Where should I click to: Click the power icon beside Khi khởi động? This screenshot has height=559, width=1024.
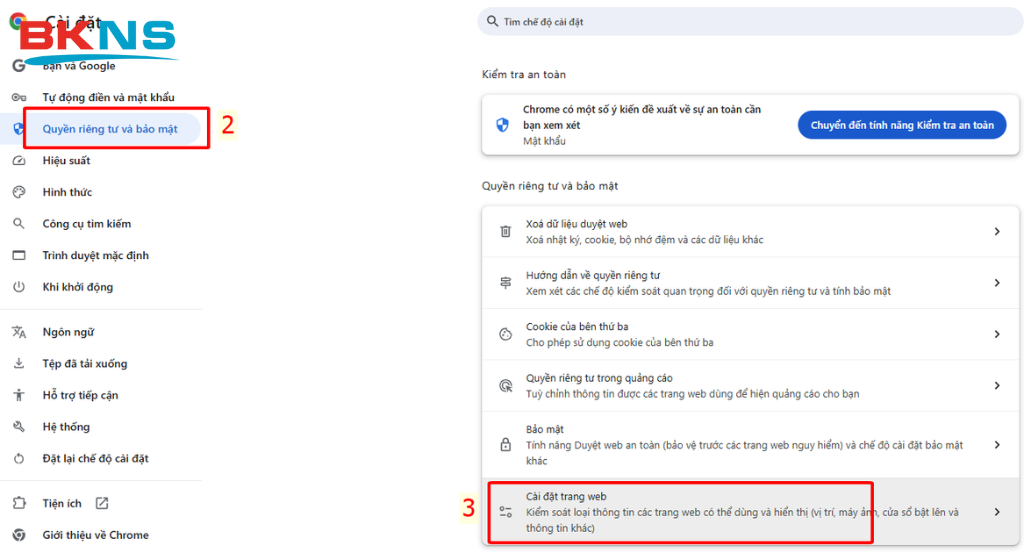[x=19, y=287]
